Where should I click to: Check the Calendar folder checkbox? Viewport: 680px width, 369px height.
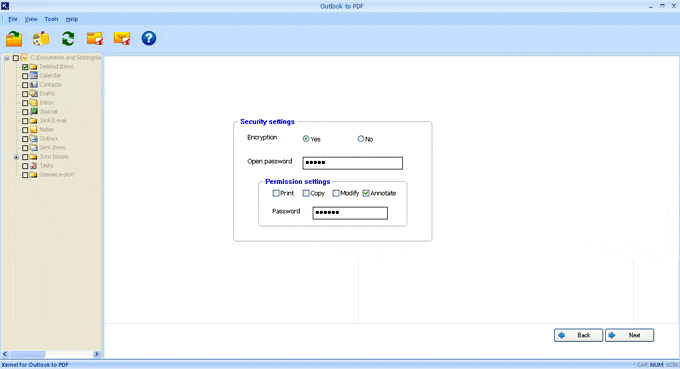tap(25, 76)
